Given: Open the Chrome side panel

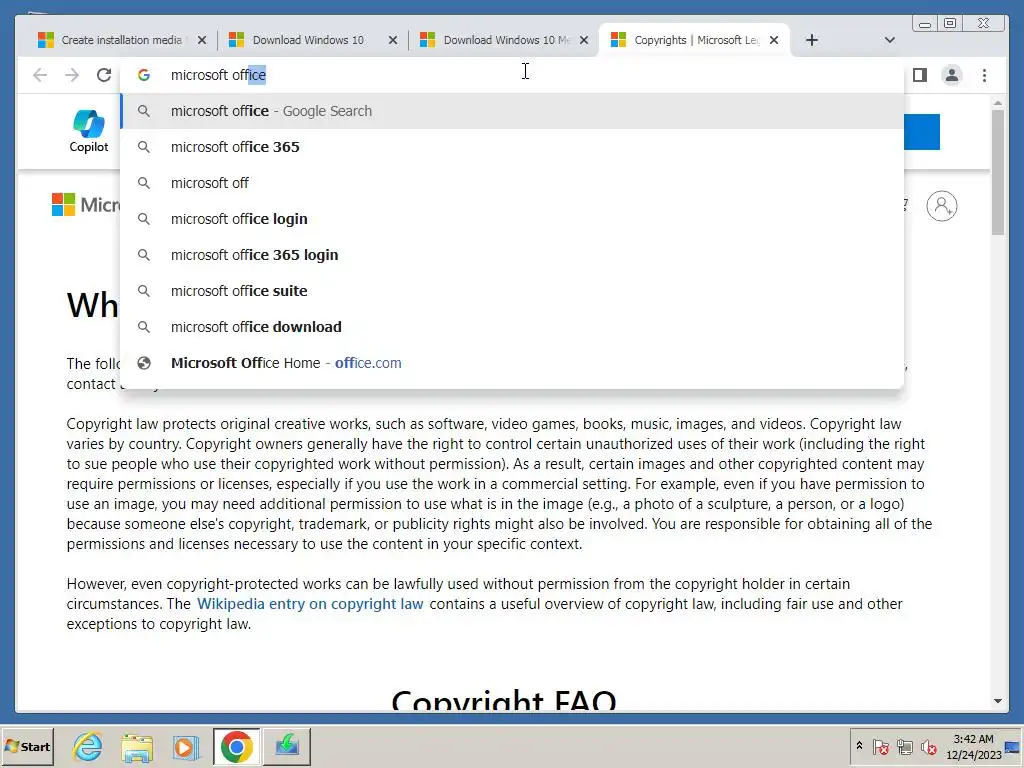Looking at the screenshot, I should (x=920, y=75).
